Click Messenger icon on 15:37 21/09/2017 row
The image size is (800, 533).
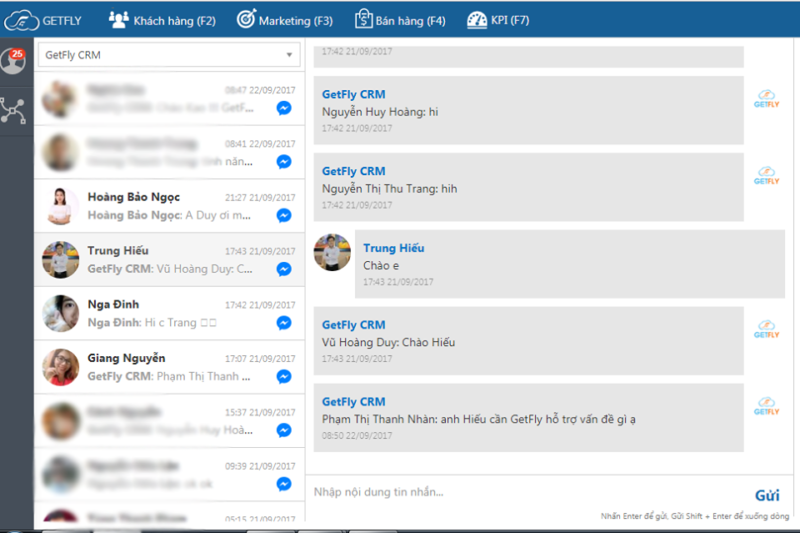[284, 430]
